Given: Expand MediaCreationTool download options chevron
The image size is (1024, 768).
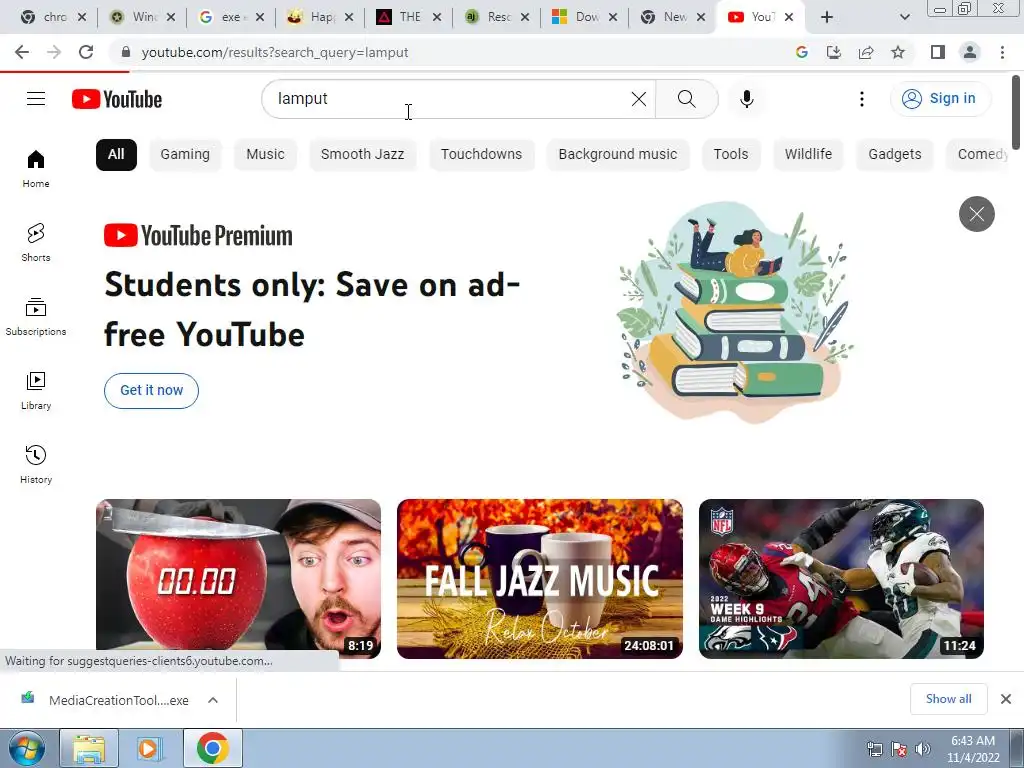Looking at the screenshot, I should click(213, 700).
